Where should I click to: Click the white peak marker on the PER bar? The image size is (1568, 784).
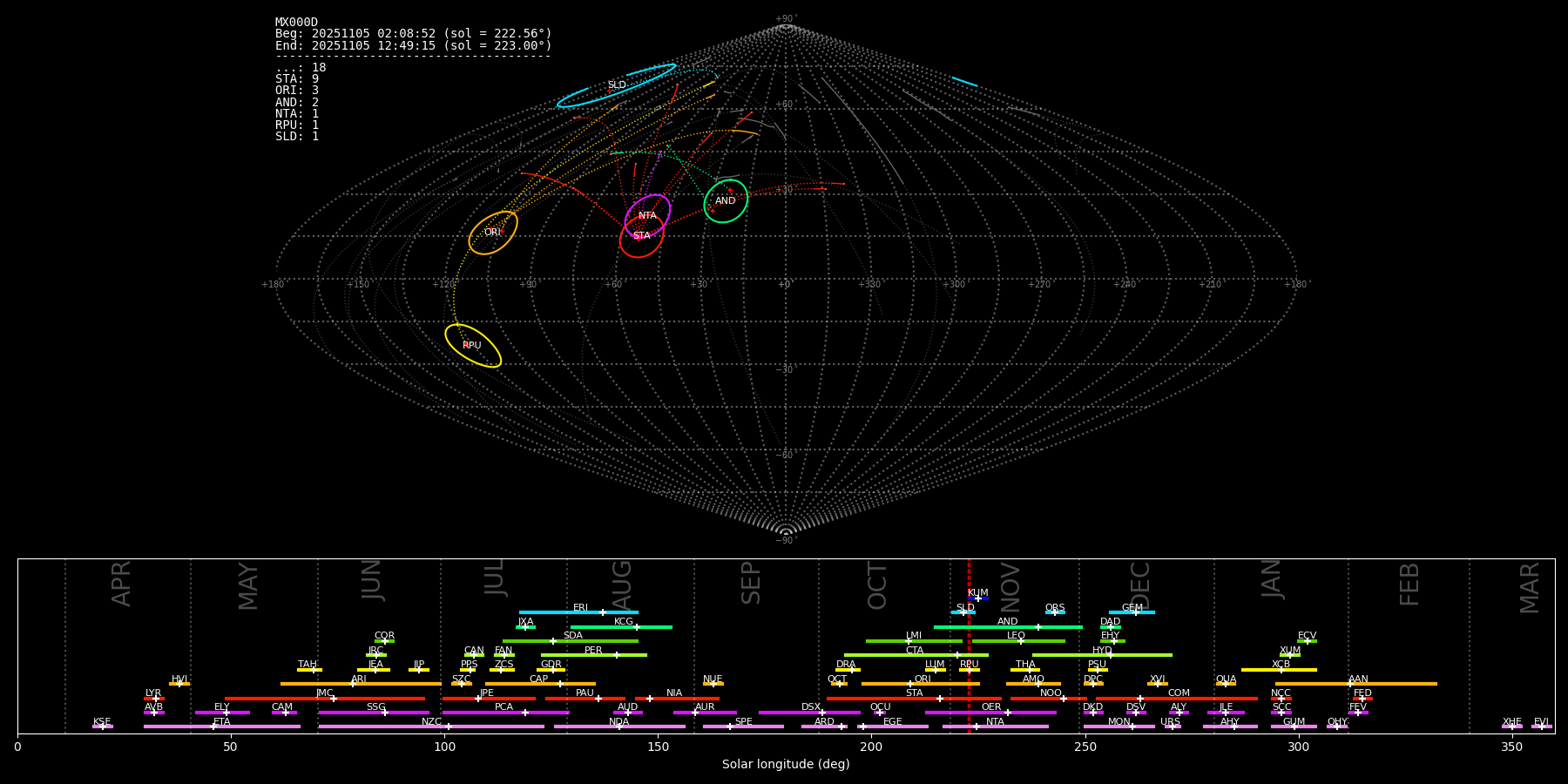(x=616, y=655)
